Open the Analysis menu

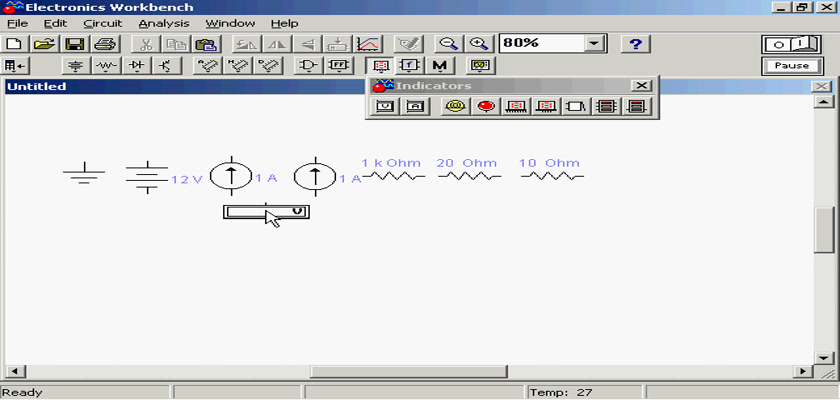point(164,24)
